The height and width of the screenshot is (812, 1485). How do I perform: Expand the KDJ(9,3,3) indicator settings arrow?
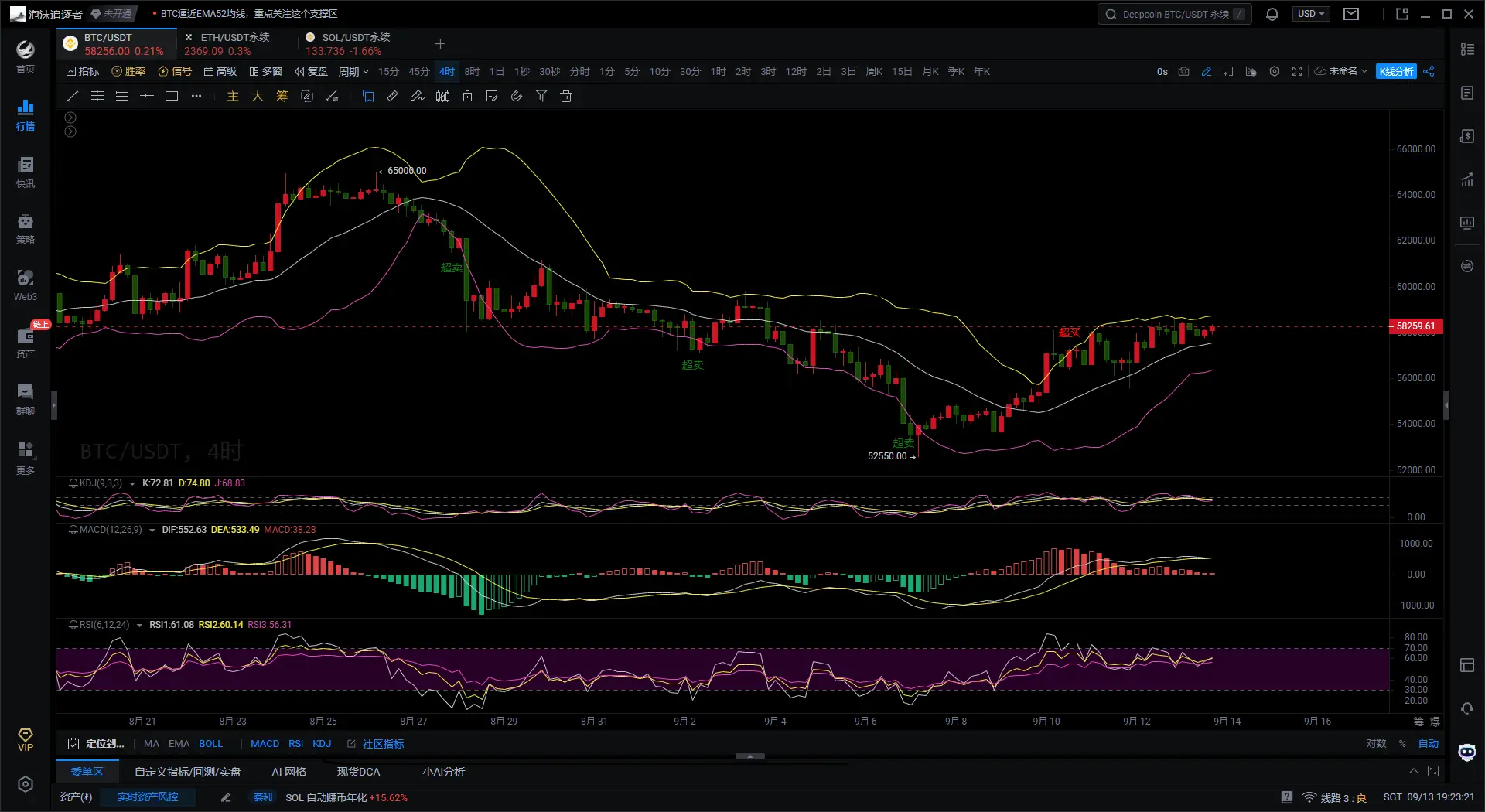click(x=132, y=484)
